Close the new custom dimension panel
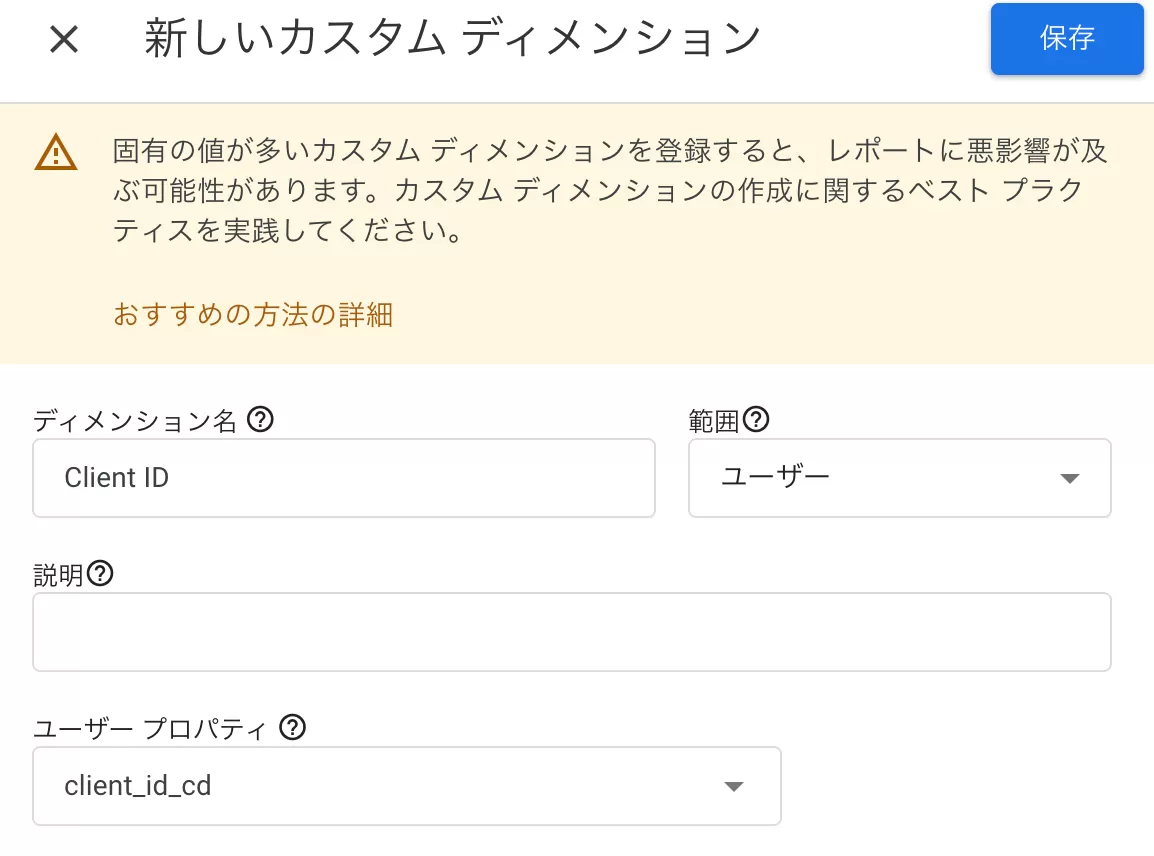 64,39
